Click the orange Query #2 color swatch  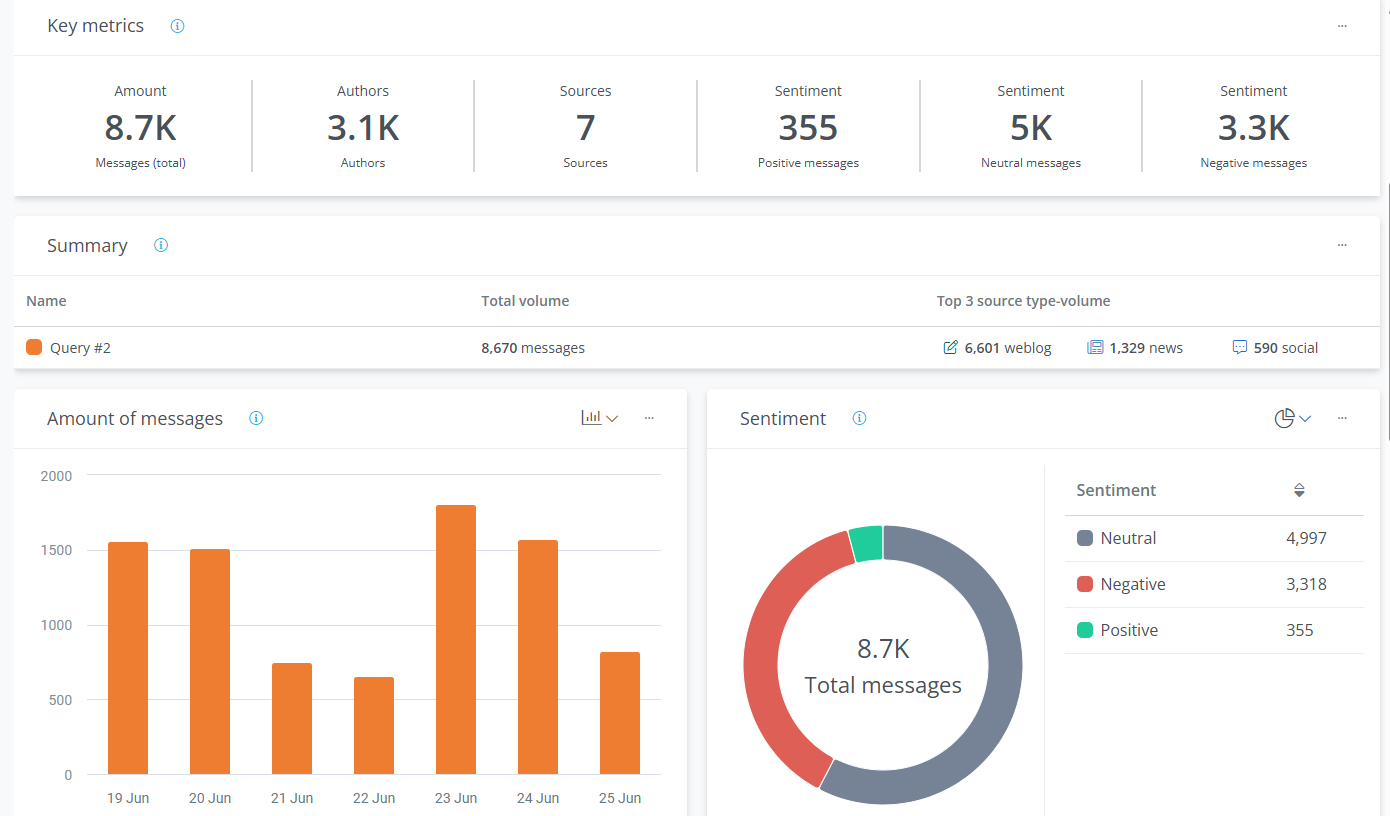[x=34, y=347]
